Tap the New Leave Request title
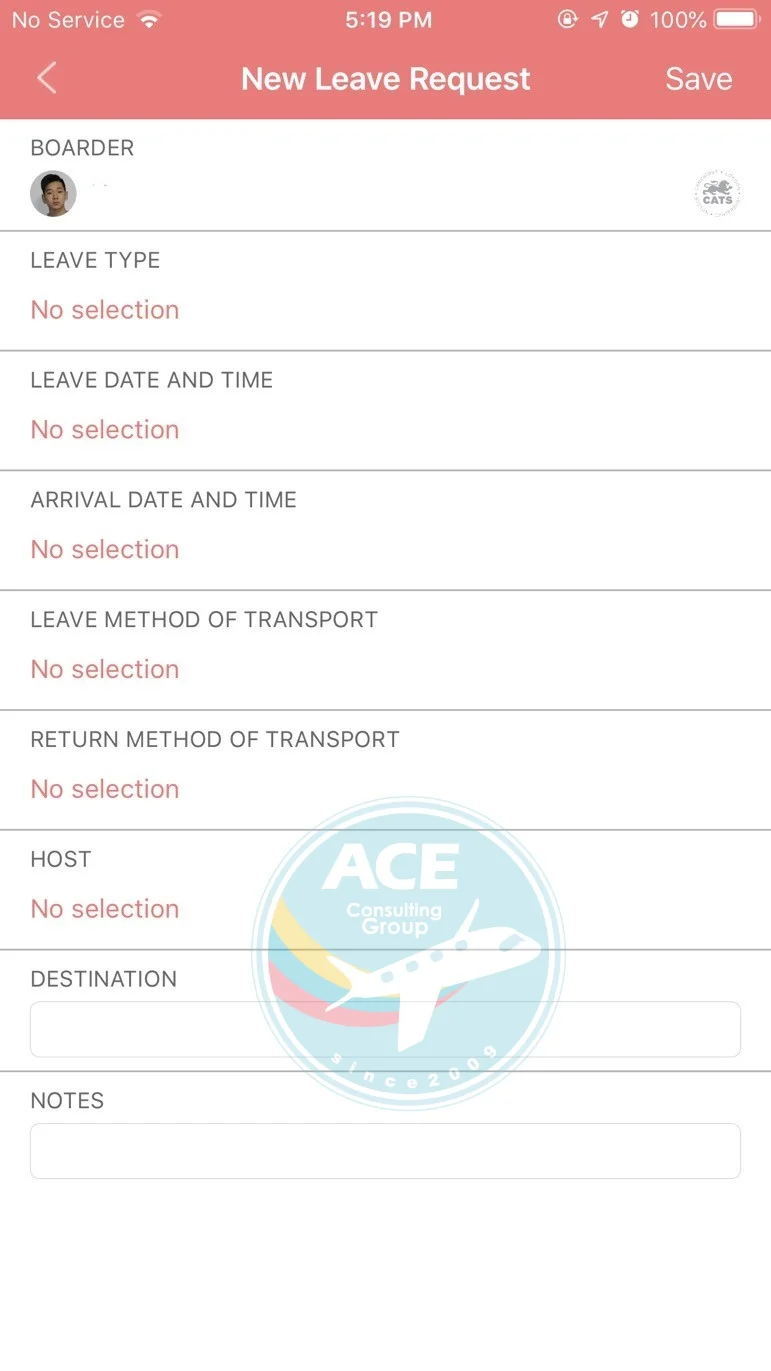Screen dimensions: 771x1371 click(386, 79)
